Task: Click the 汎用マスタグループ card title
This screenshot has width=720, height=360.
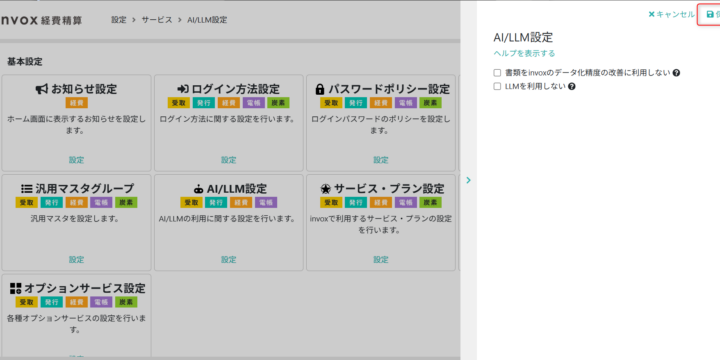Action: (84, 189)
